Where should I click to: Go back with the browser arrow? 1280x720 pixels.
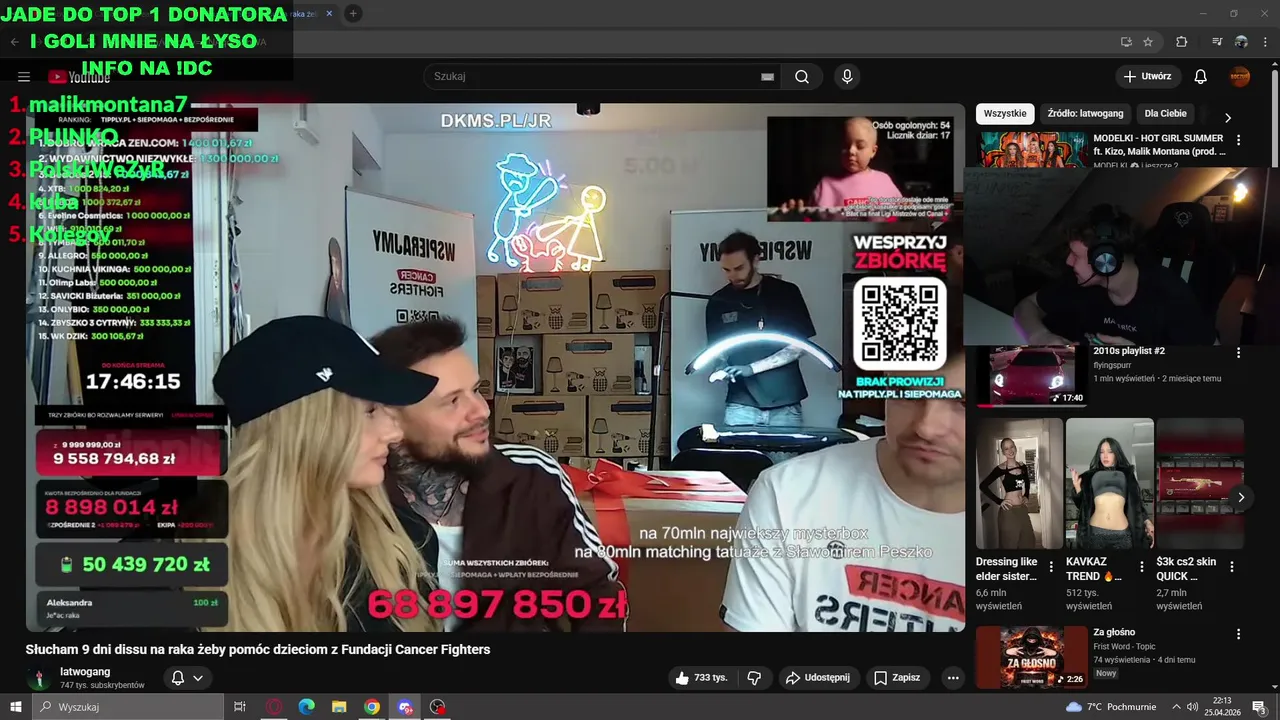[14, 42]
